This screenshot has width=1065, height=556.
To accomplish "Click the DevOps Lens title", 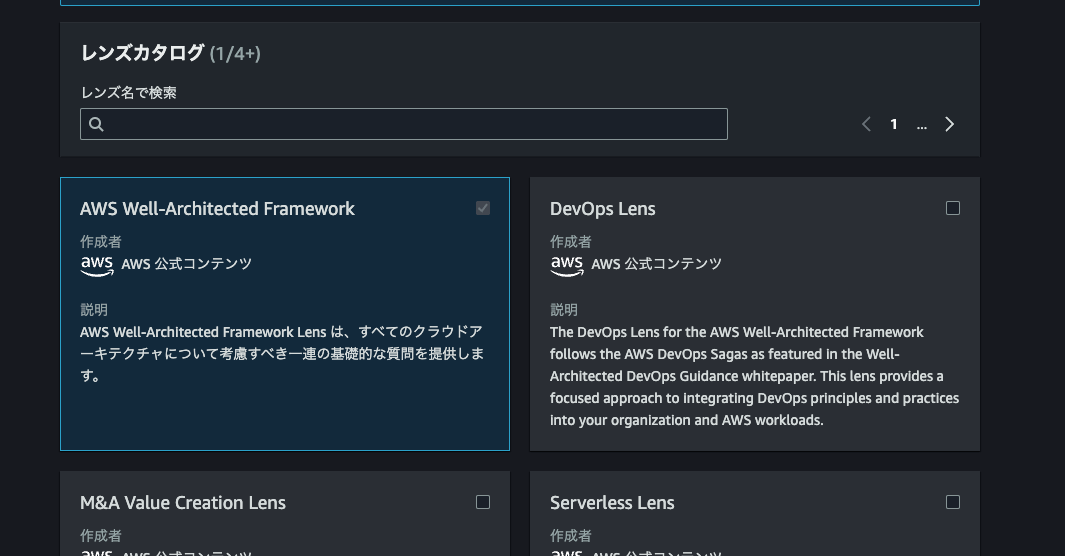I will 602,208.
